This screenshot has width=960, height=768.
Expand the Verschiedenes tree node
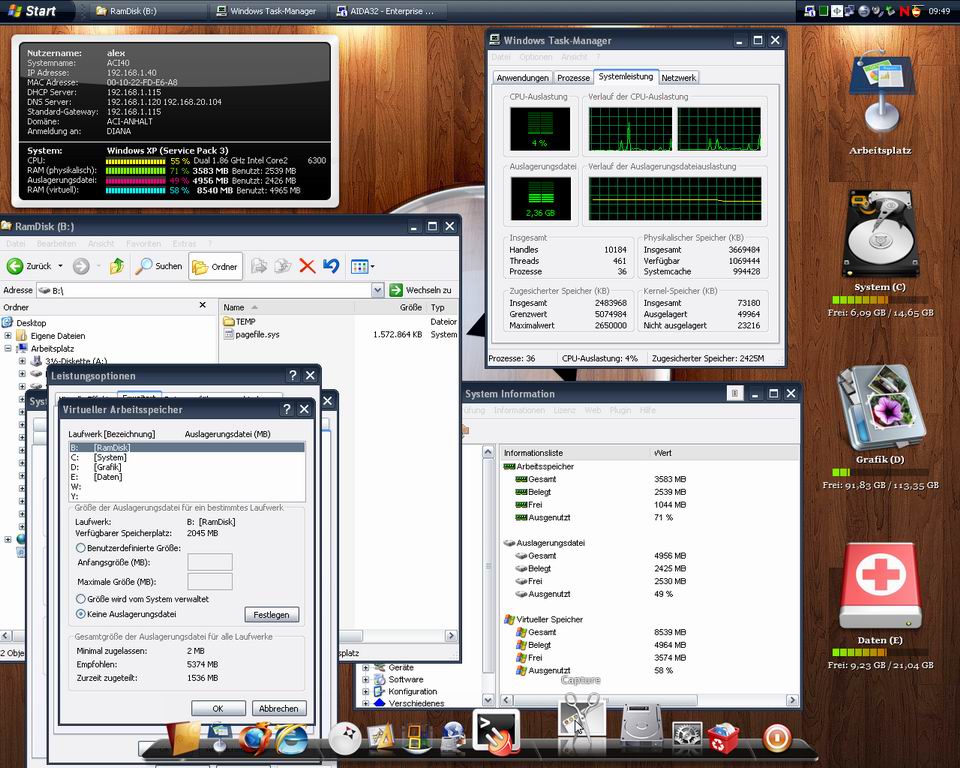[366, 703]
